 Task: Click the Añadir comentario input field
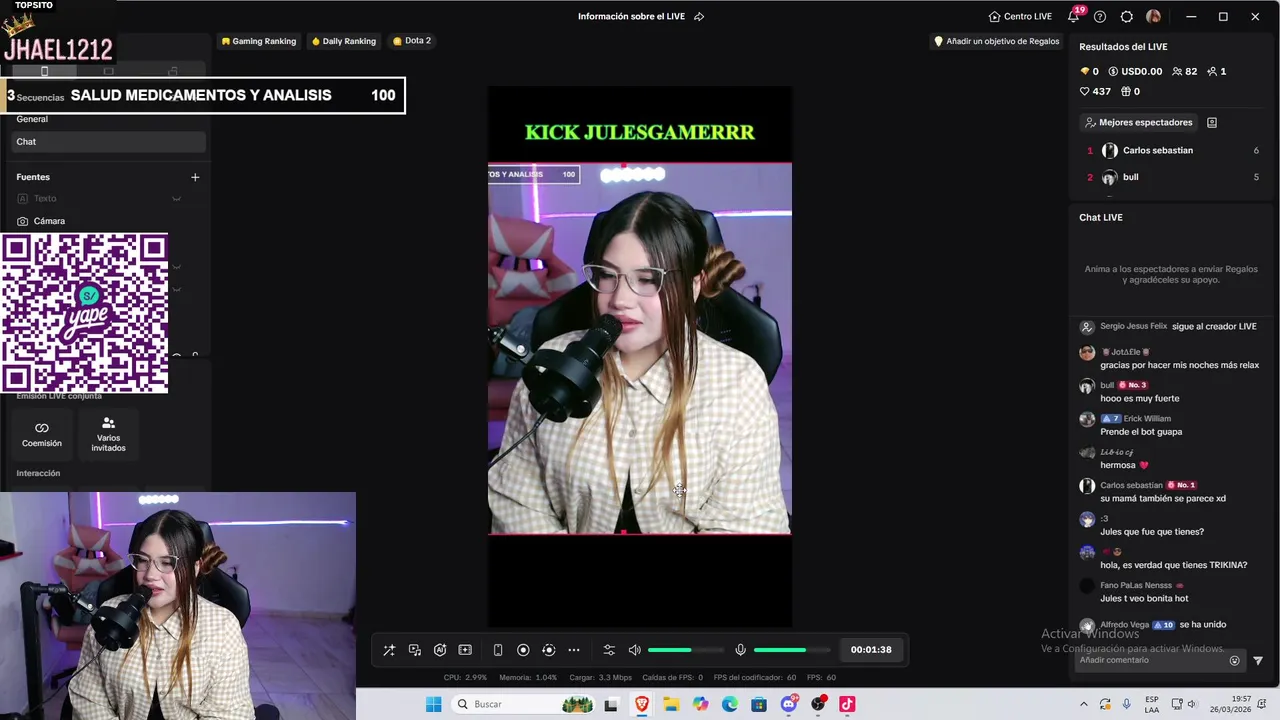(x=1150, y=660)
